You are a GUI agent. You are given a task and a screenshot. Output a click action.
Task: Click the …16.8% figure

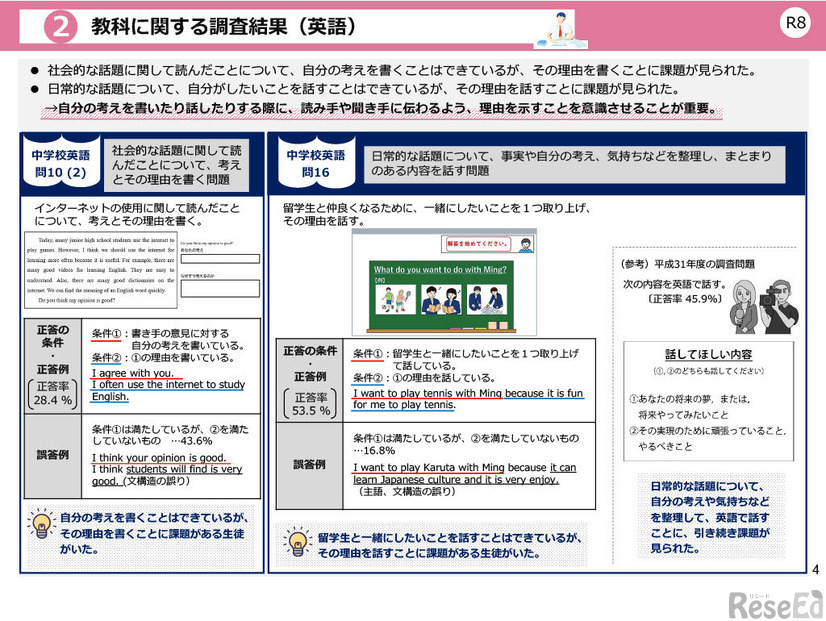[x=374, y=451]
